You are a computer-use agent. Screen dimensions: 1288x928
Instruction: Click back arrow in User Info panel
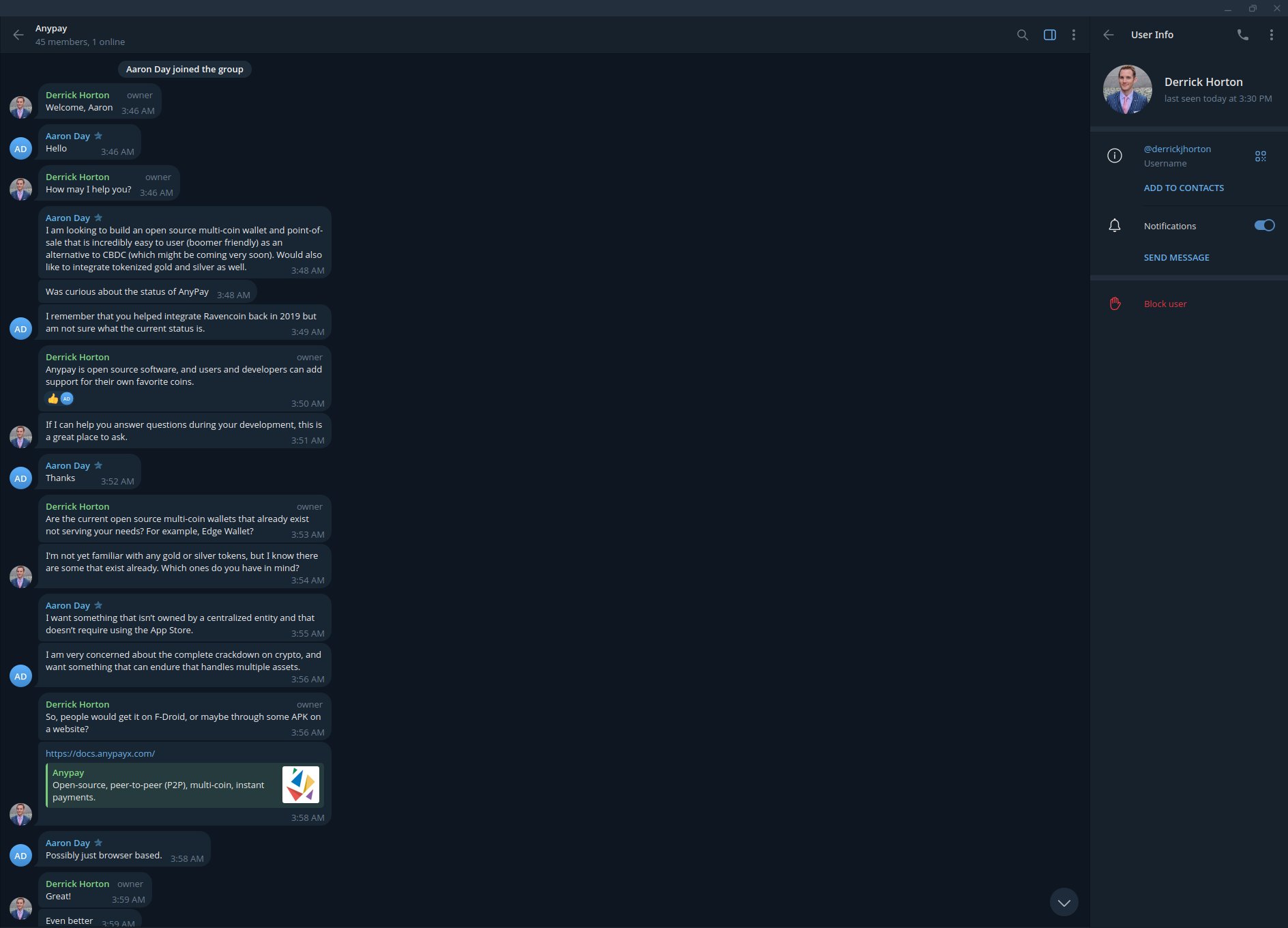coord(1109,35)
